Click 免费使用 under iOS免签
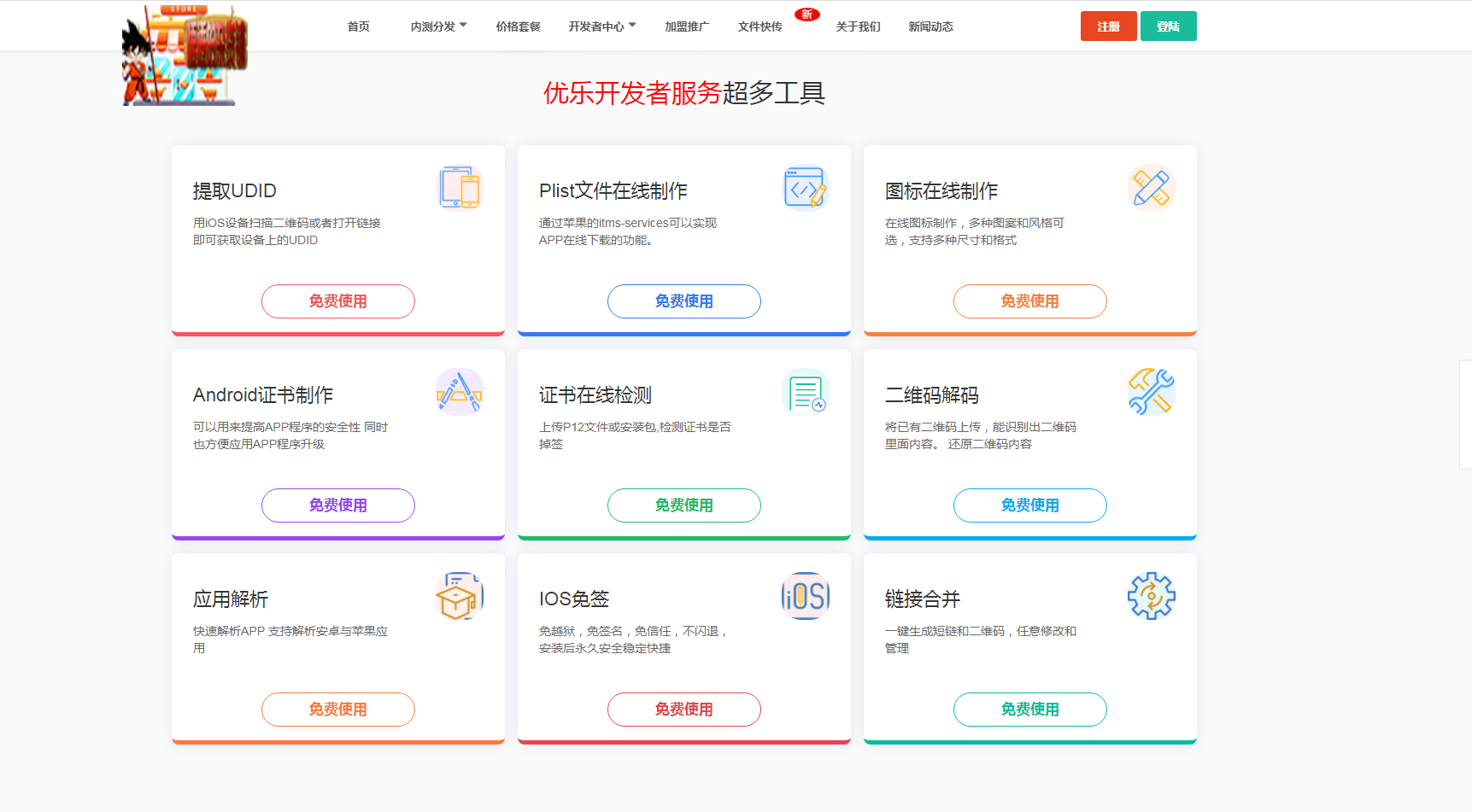This screenshot has height=812, width=1472. tap(683, 709)
